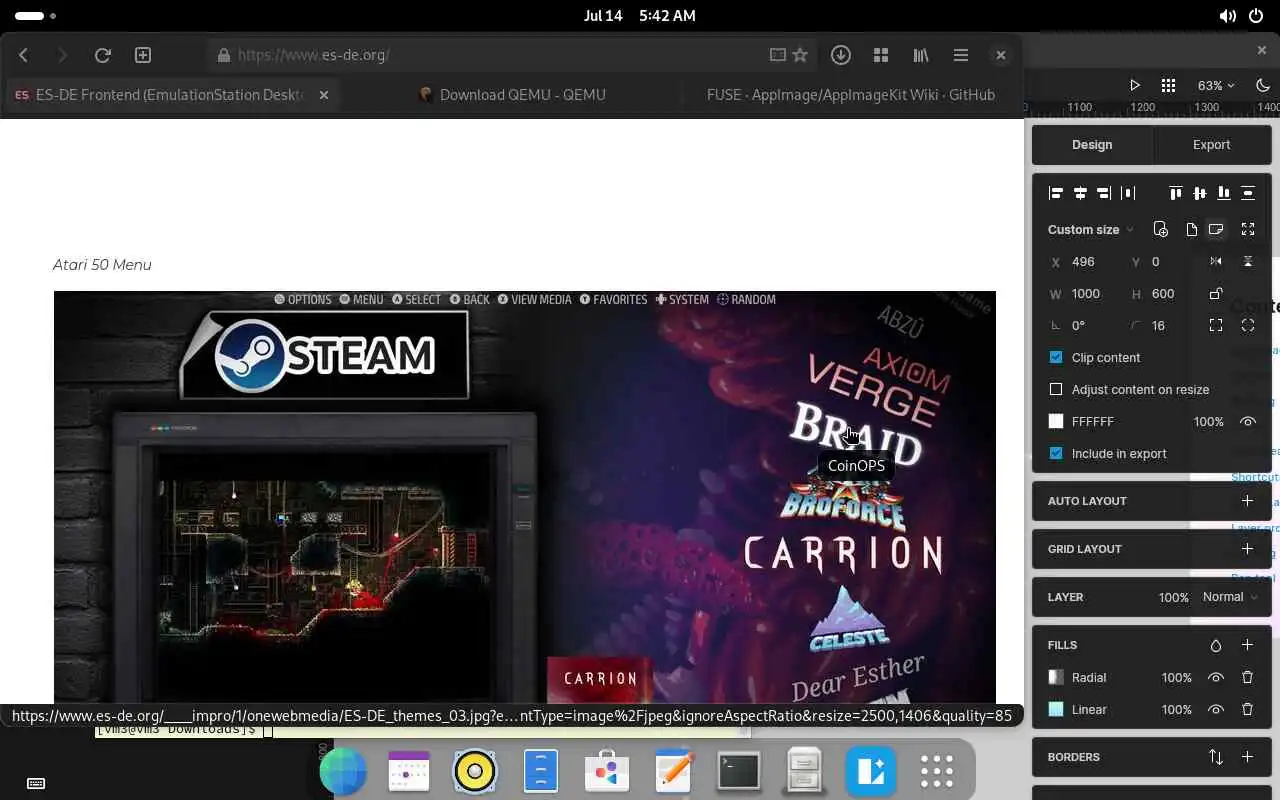This screenshot has width=1280, height=800.
Task: Toggle independent corner radius icon
Action: point(1216,325)
